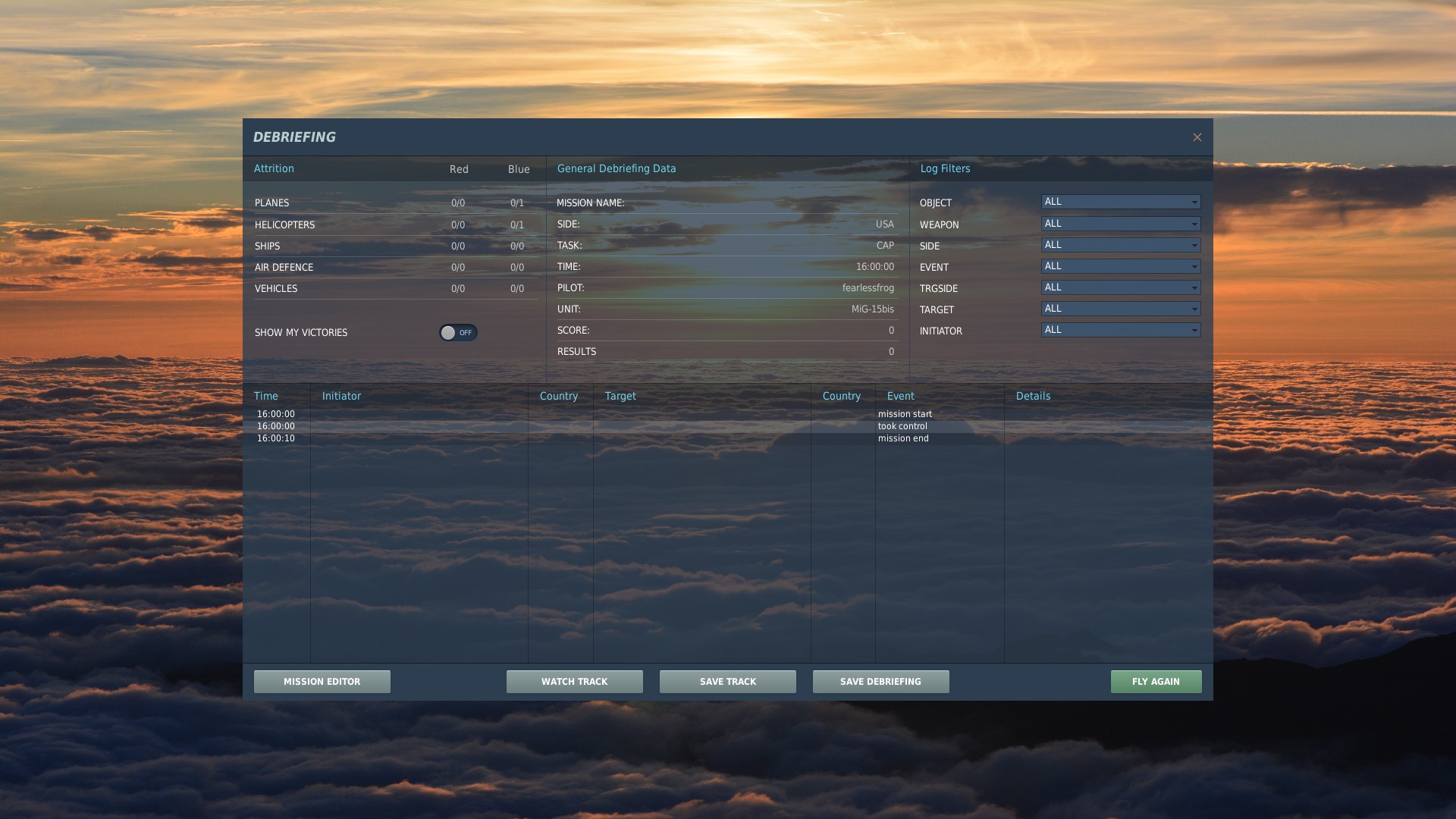Click the pilot name fearlessfrog field

pyautogui.click(x=868, y=287)
